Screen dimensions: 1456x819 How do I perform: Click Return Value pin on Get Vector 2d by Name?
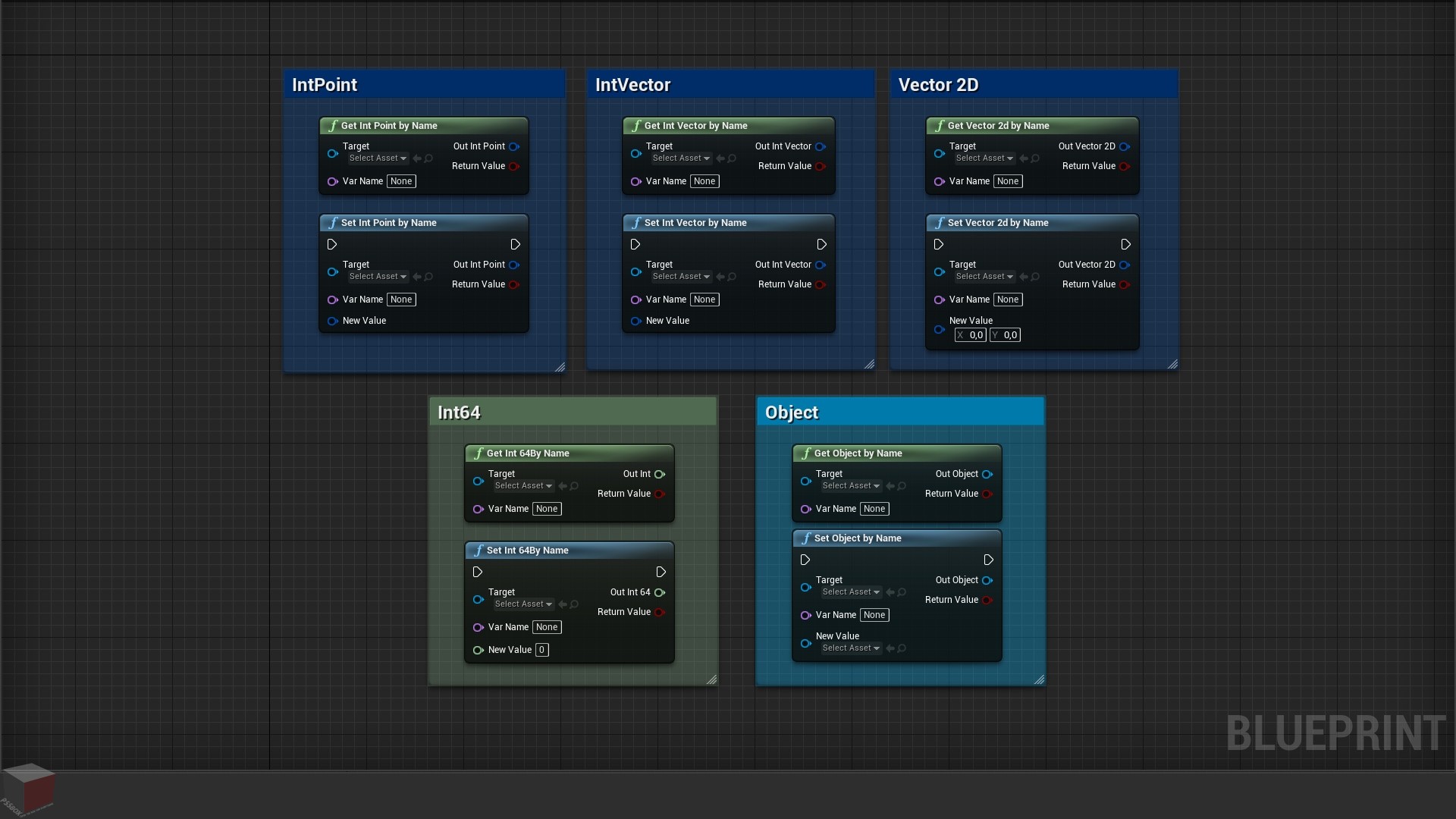coord(1125,166)
